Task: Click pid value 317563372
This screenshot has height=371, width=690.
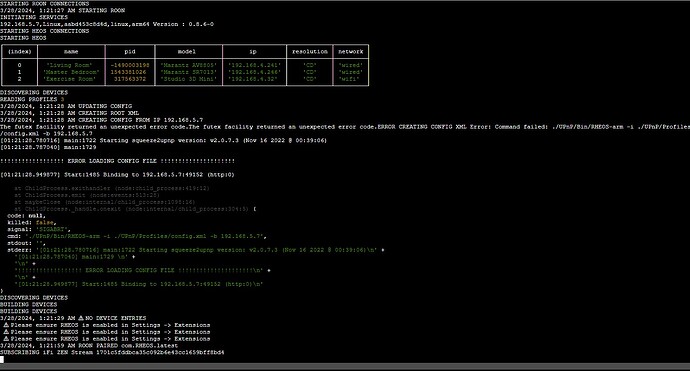Action: (x=130, y=79)
